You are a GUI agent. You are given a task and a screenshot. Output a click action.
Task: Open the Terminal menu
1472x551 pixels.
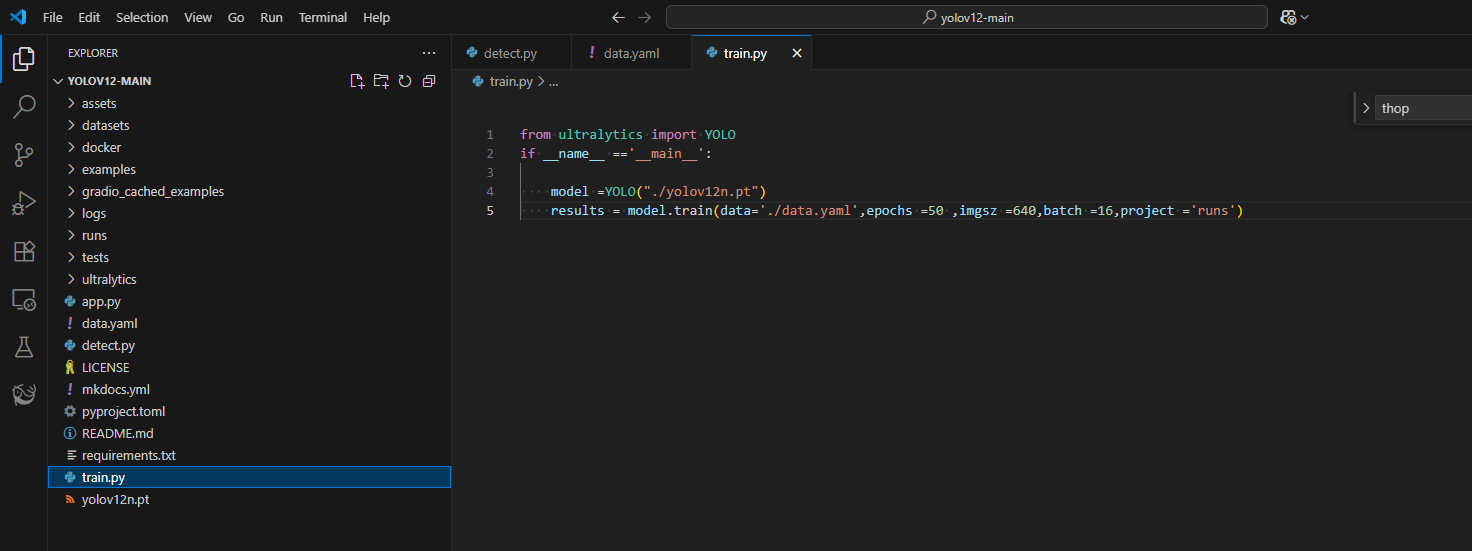point(323,17)
